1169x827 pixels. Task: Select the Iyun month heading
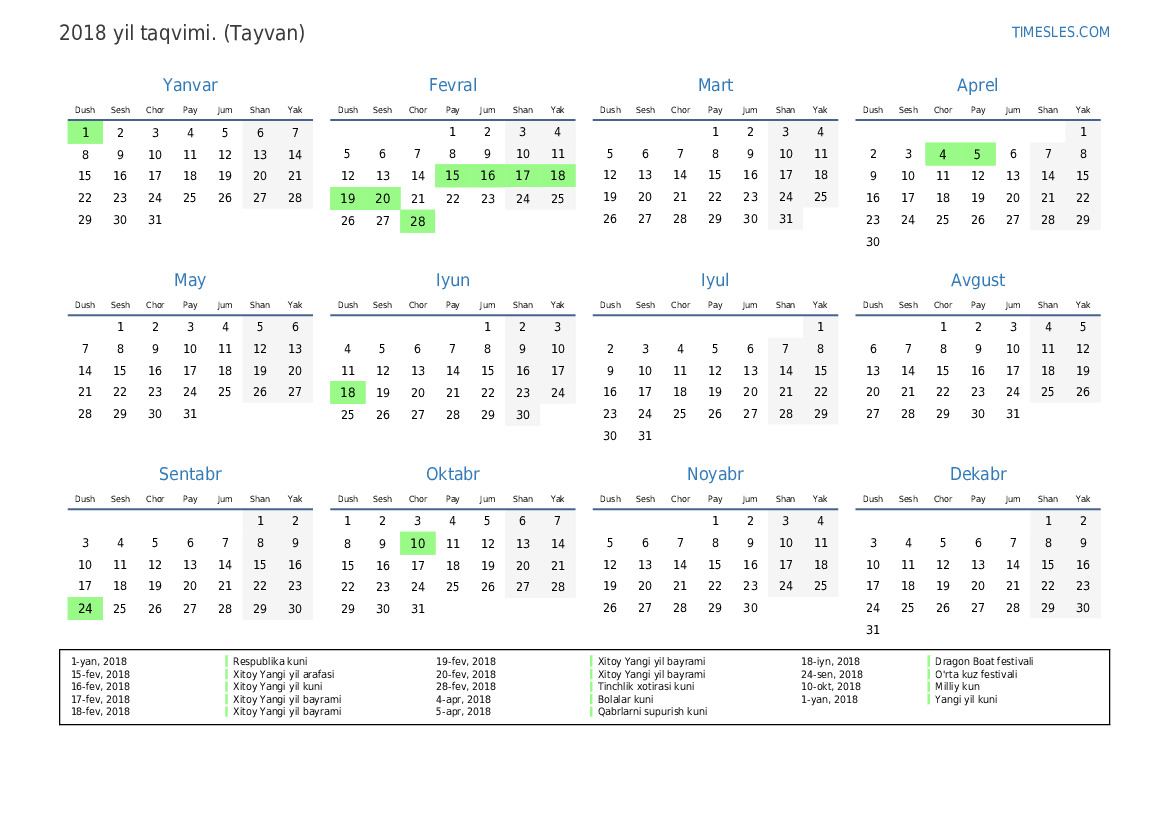453,280
